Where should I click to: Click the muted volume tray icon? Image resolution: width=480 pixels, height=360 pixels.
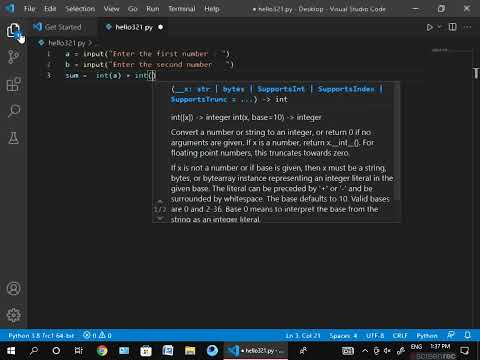coord(387,351)
